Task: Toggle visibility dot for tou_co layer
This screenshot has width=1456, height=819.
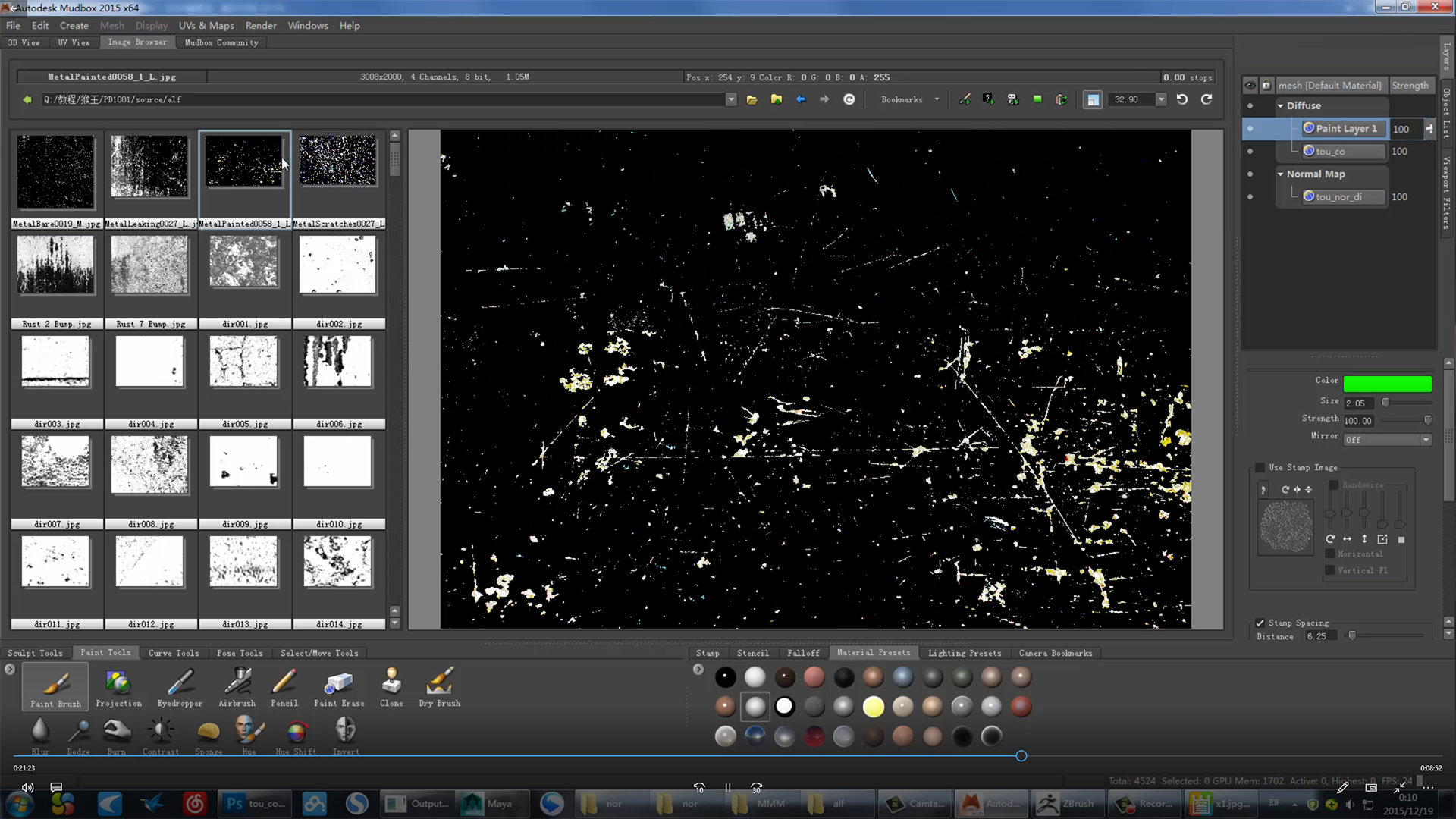Action: 1250,152
